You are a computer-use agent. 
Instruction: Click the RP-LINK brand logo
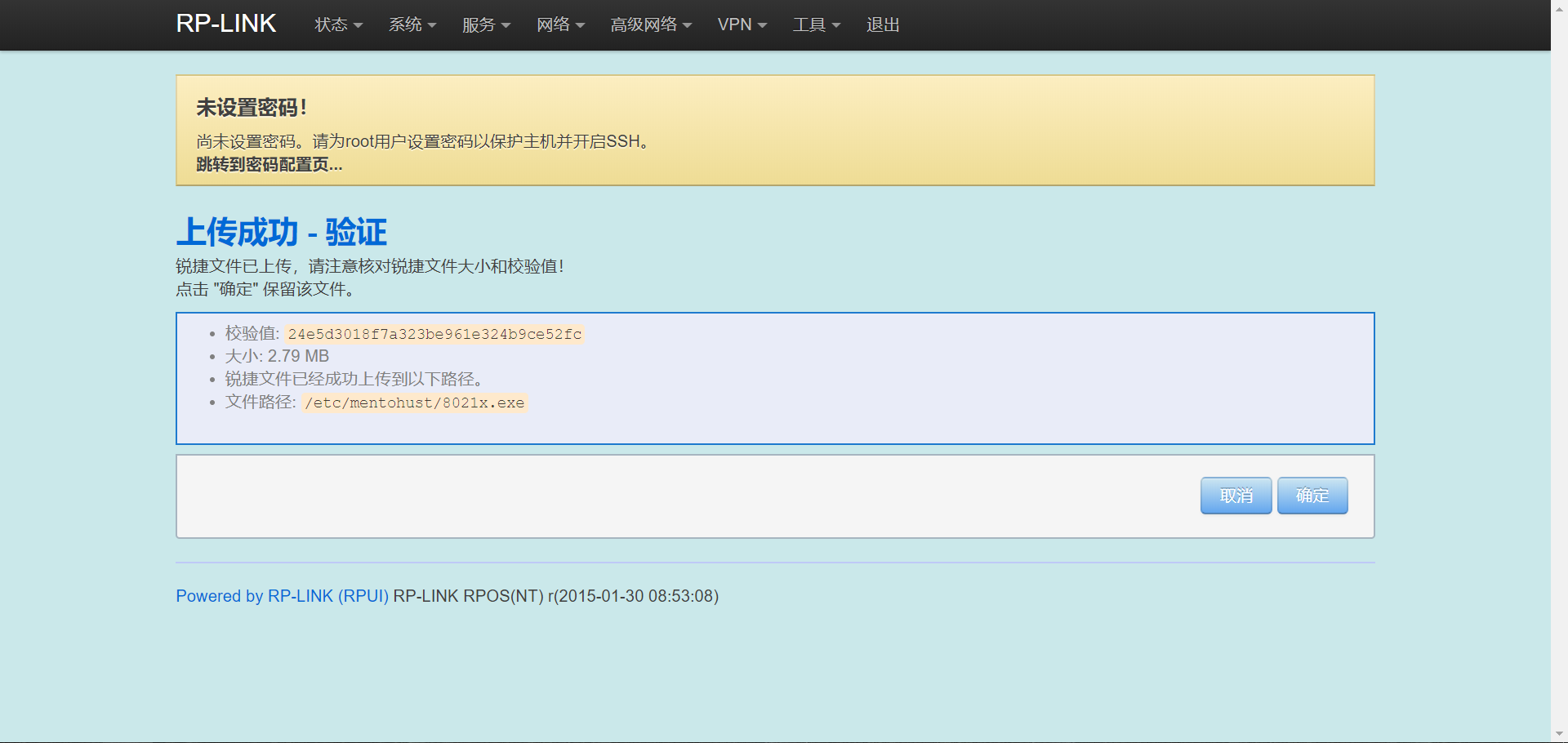click(x=226, y=24)
